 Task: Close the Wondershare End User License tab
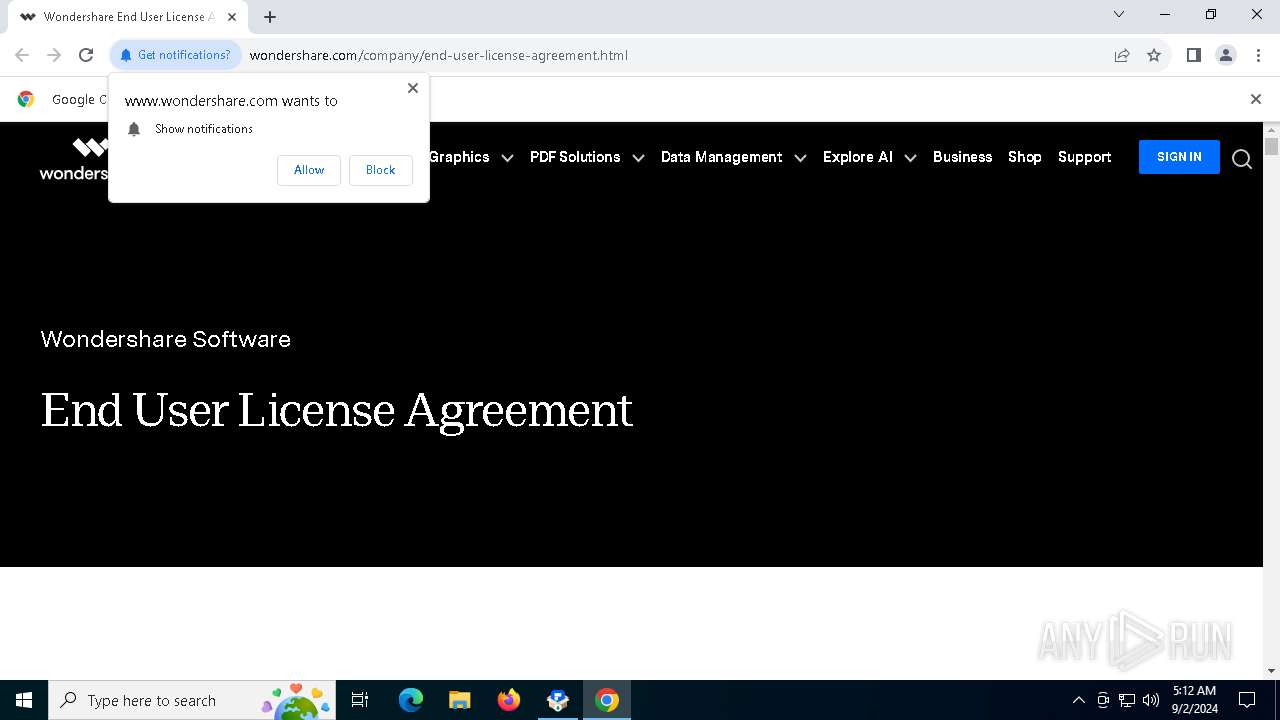pyautogui.click(x=232, y=17)
